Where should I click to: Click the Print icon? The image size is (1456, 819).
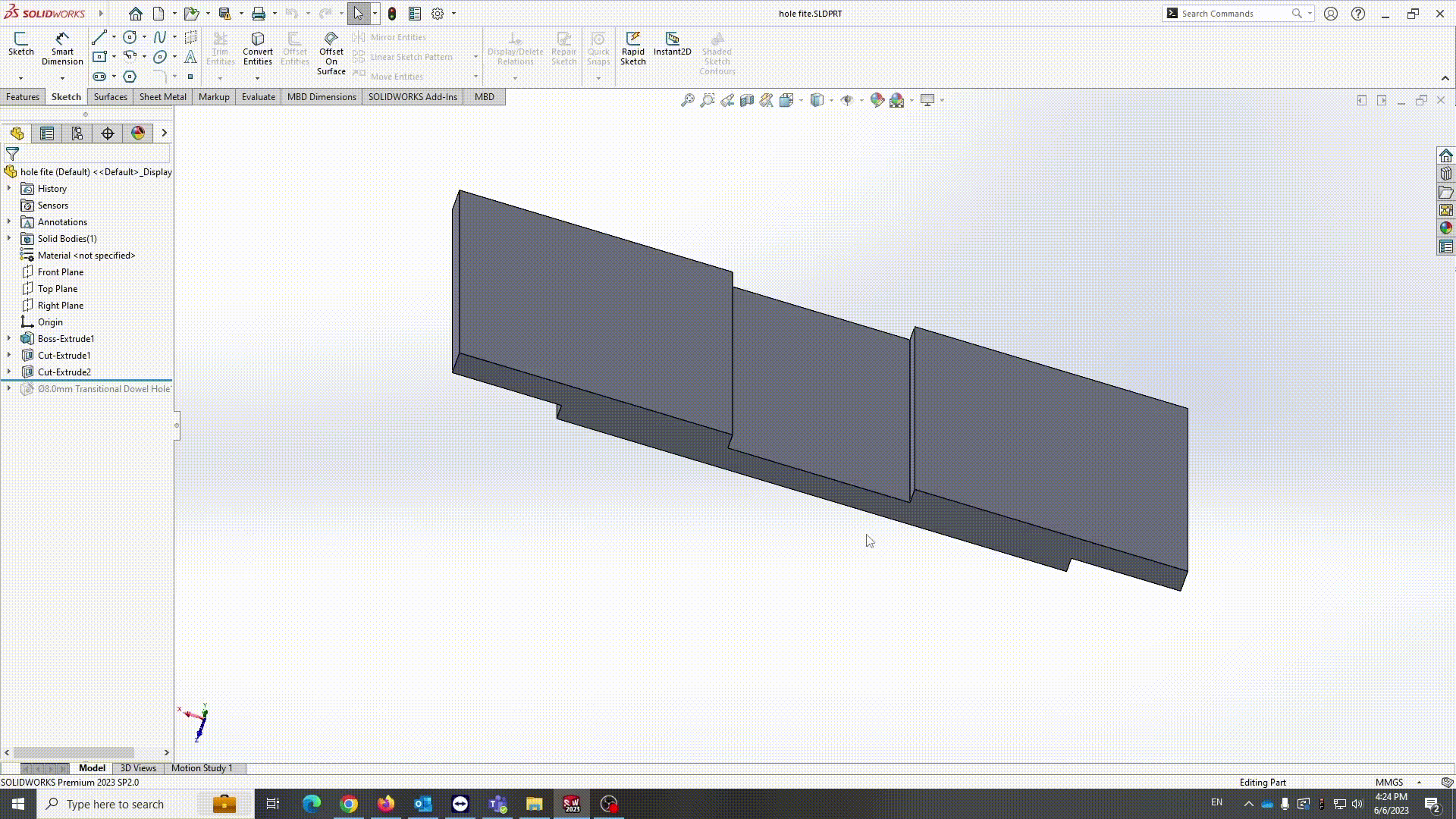259,14
